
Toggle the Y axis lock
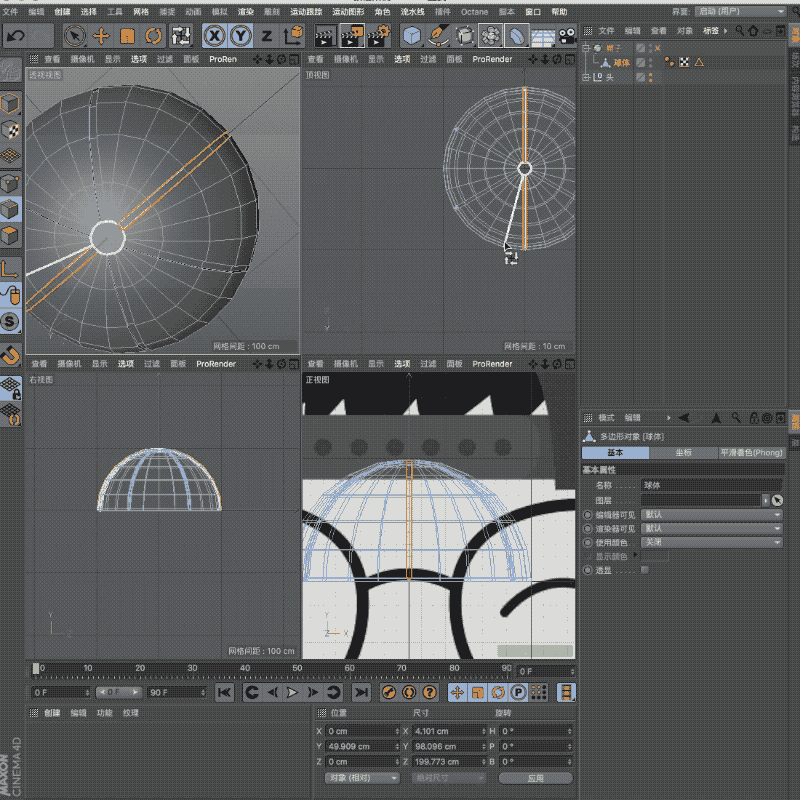240,36
